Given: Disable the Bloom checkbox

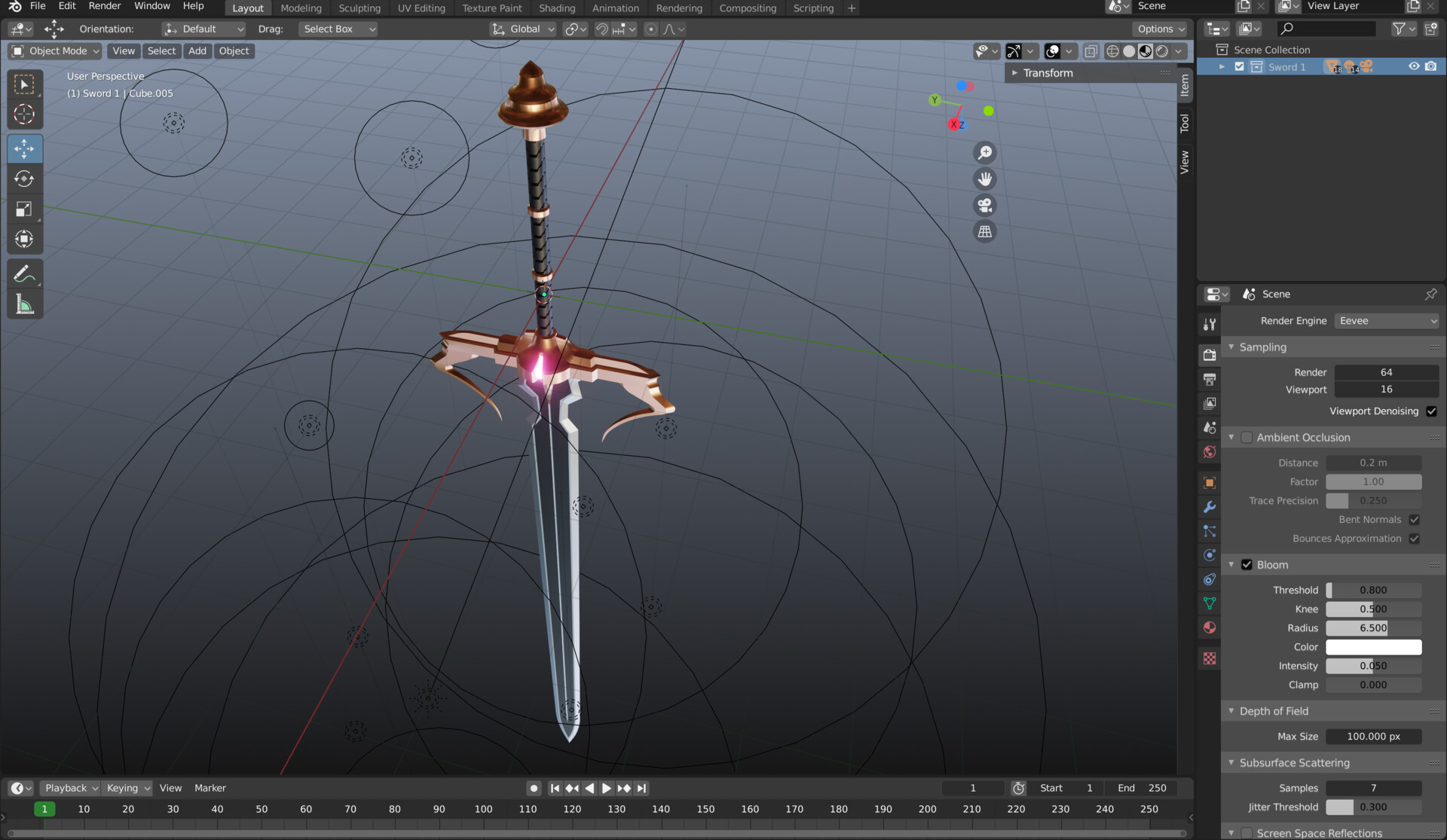Looking at the screenshot, I should pos(1247,565).
